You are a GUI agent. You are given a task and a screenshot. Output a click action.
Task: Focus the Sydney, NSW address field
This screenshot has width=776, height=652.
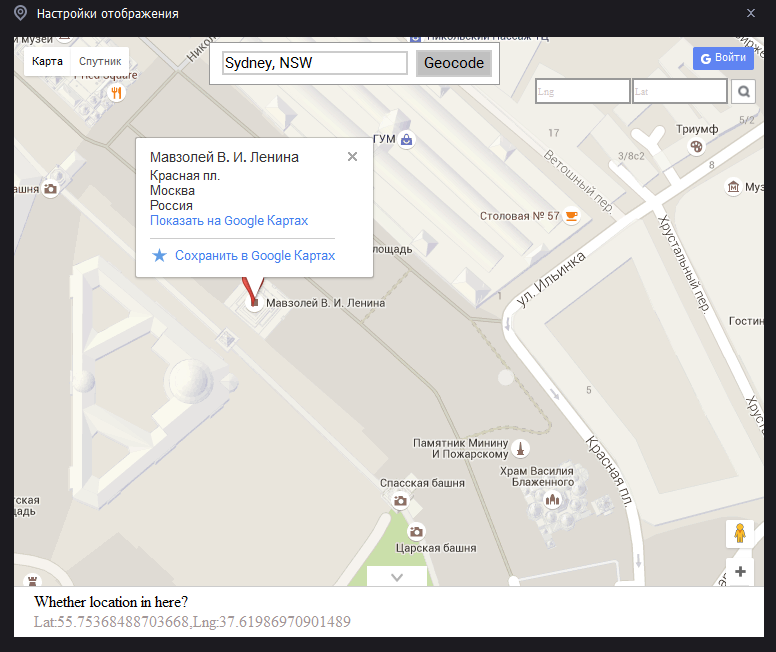click(x=315, y=63)
